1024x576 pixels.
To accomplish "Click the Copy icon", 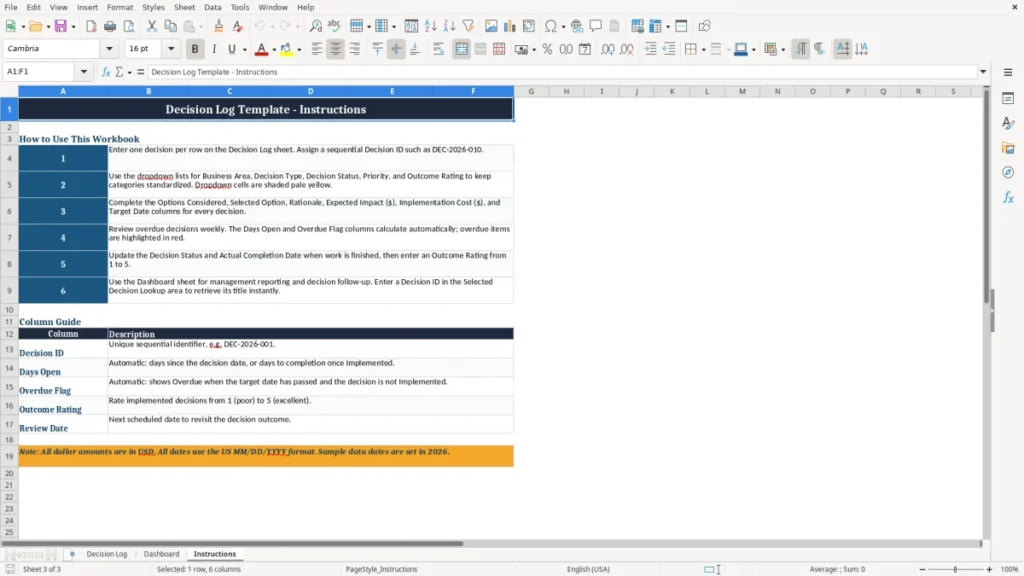I will pos(170,26).
